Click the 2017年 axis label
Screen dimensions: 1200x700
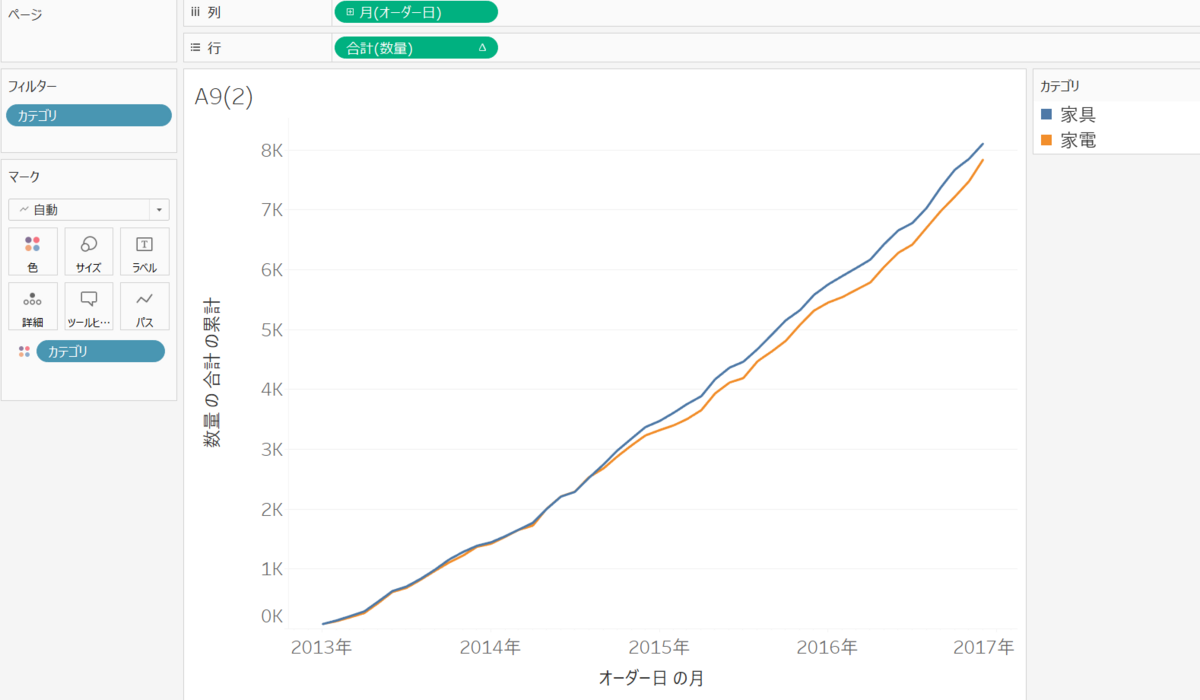(983, 647)
